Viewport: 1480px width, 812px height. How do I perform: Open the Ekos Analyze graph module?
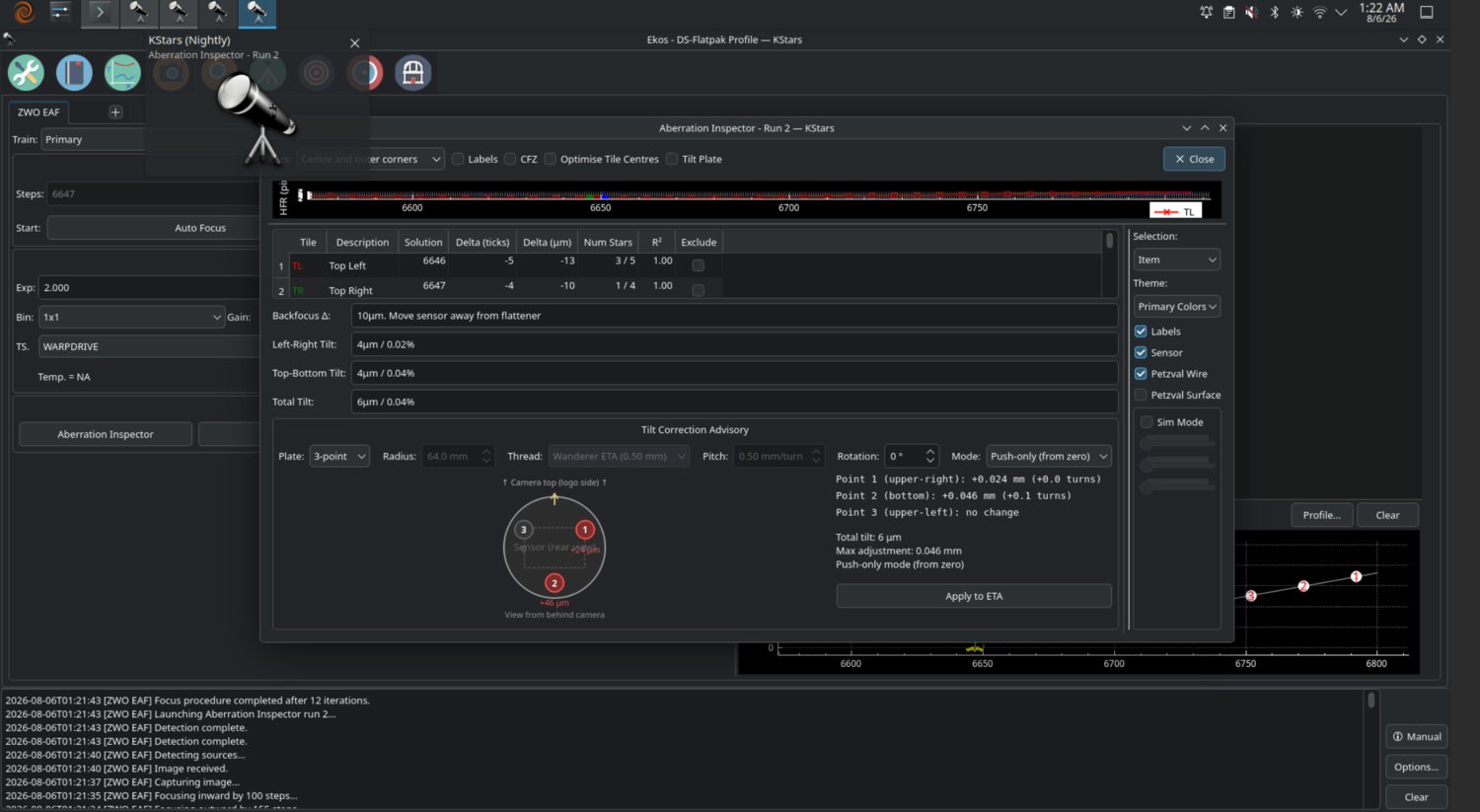point(122,73)
